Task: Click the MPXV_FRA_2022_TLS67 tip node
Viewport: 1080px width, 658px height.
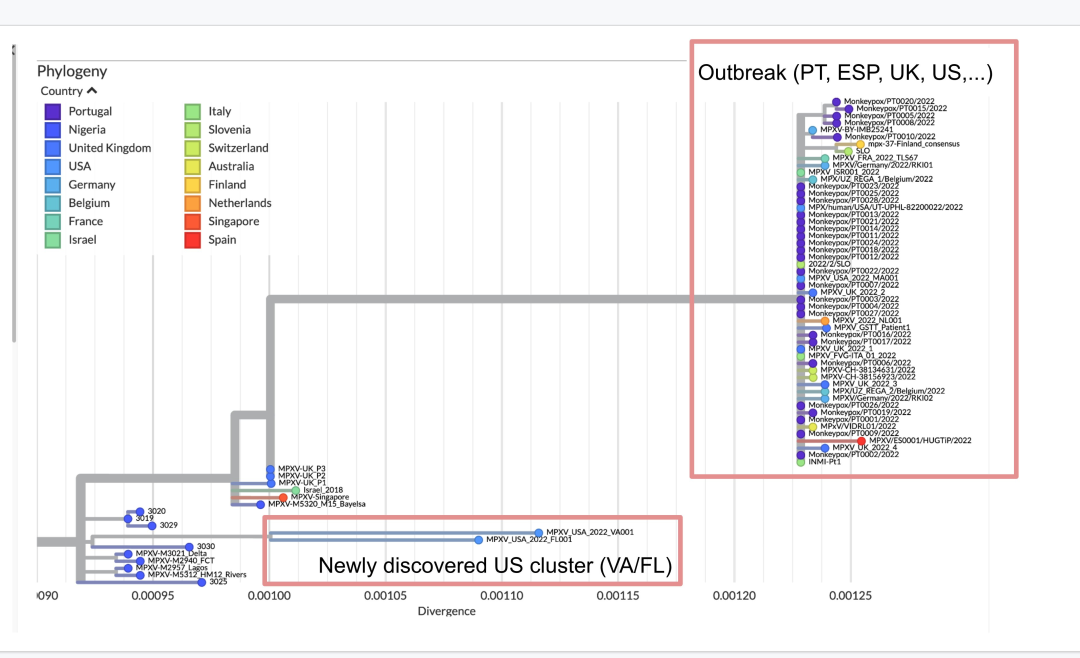Action: point(825,158)
